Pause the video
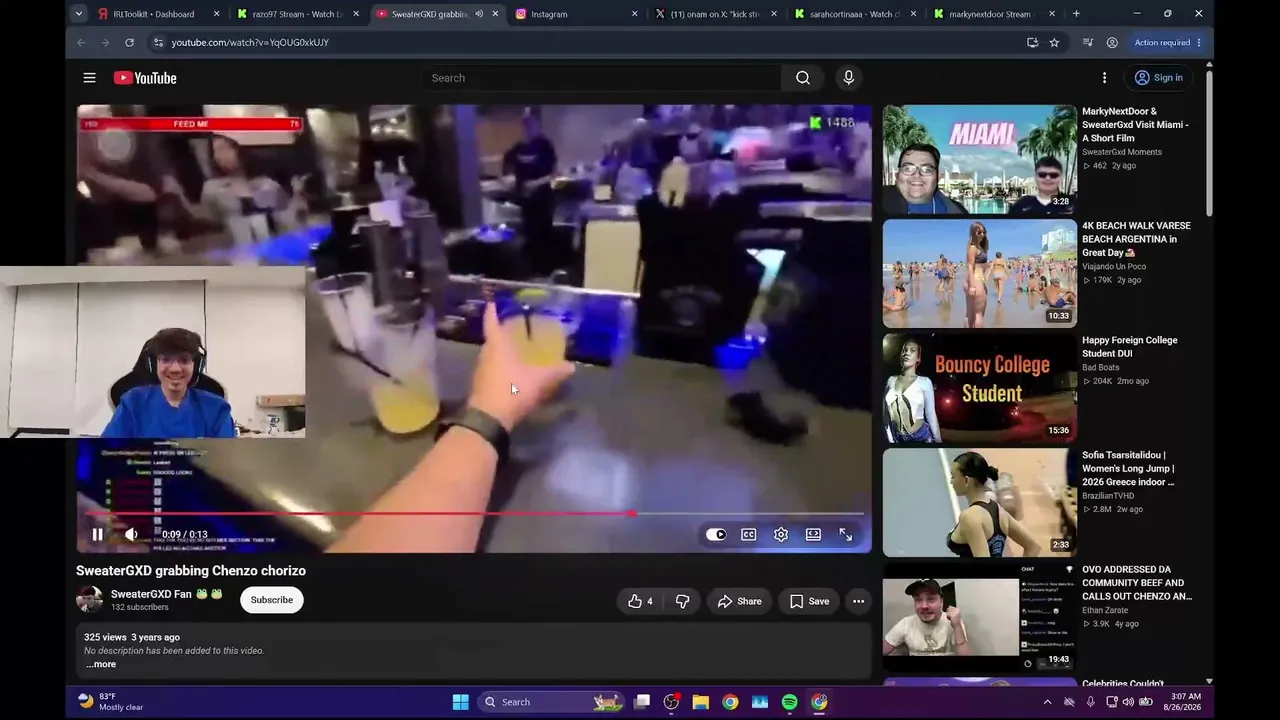 click(x=97, y=535)
